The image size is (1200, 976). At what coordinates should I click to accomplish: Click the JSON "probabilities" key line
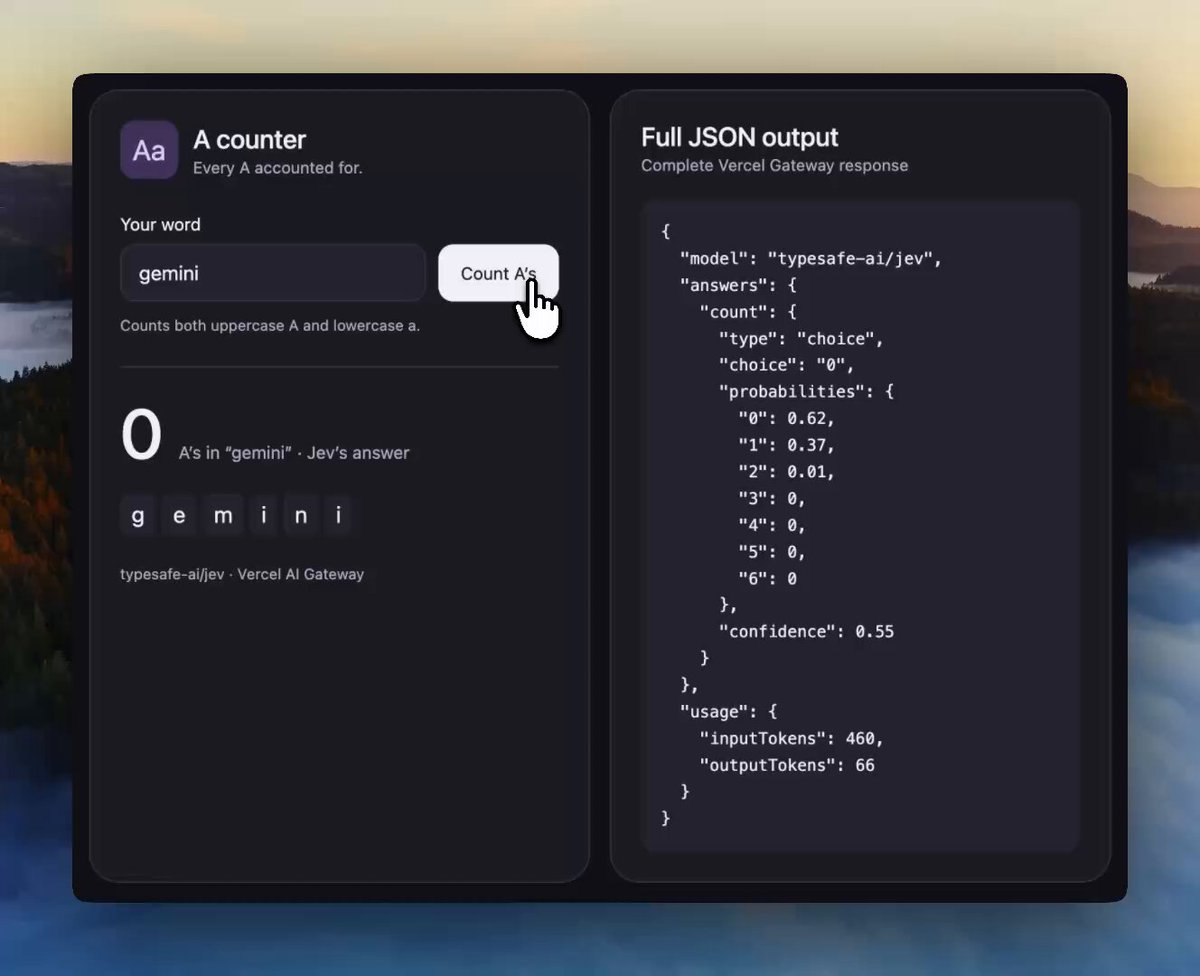806,392
